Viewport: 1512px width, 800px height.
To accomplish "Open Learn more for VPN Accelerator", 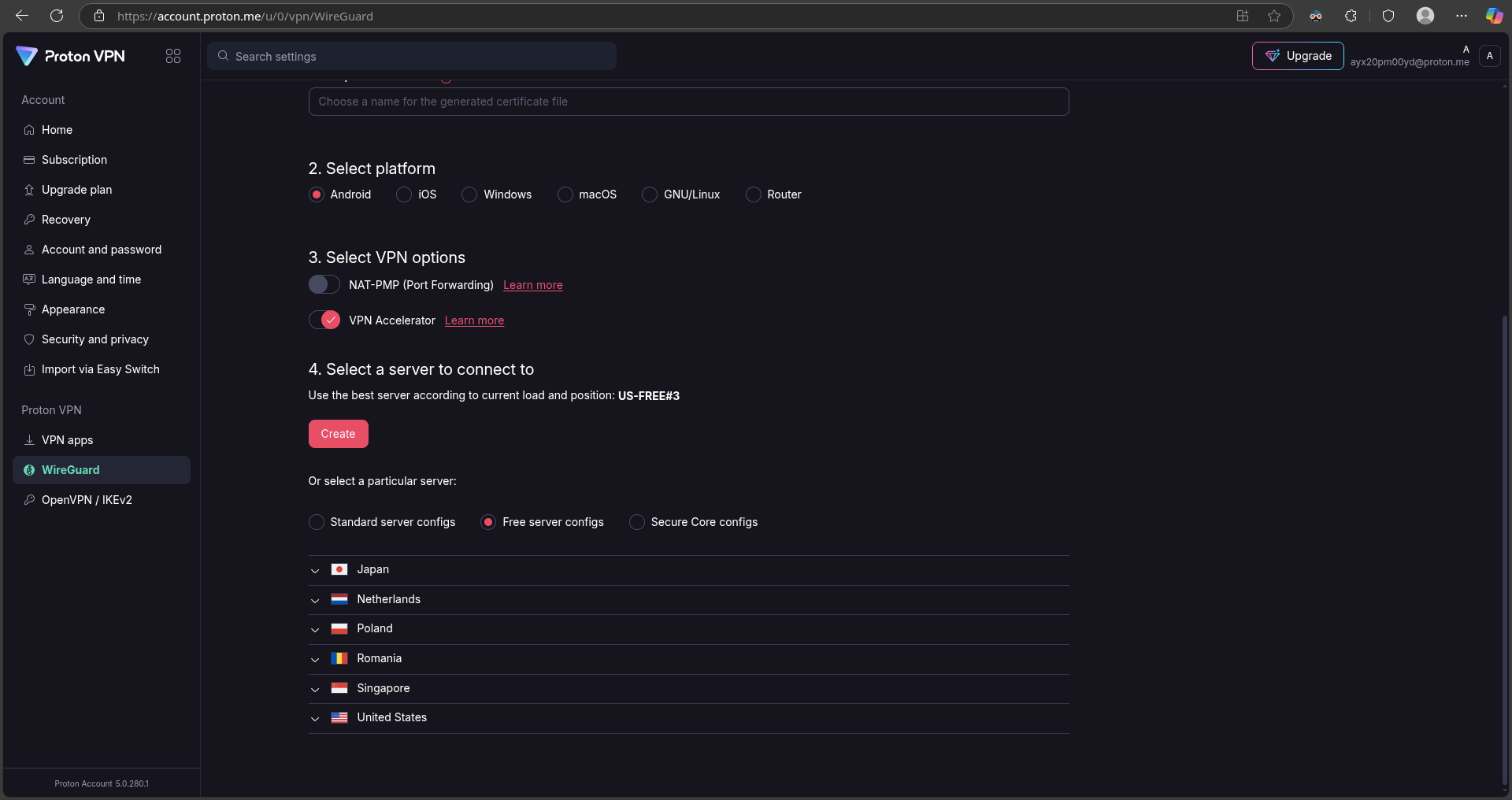I will tap(474, 320).
